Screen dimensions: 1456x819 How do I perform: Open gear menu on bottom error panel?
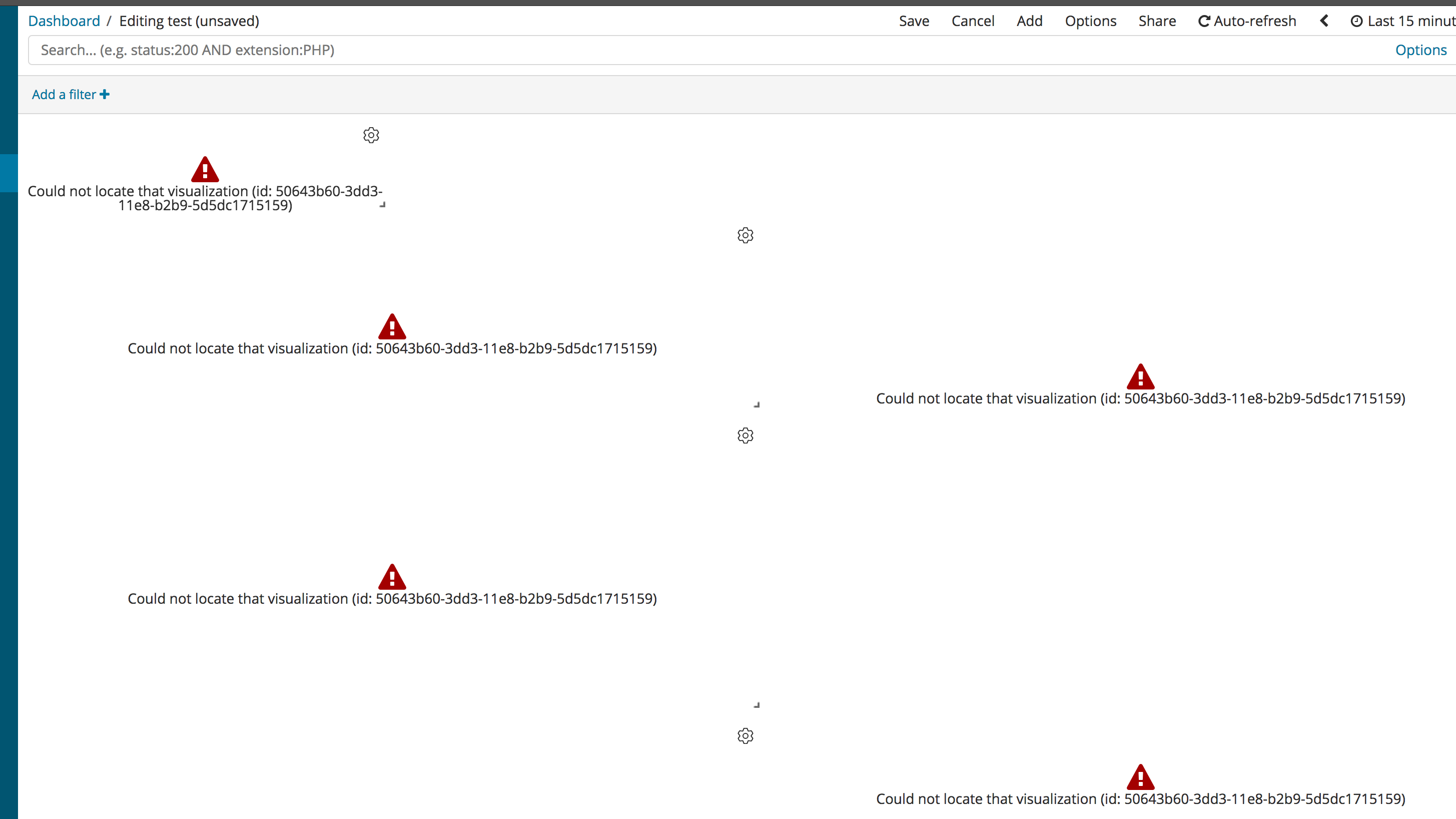[x=745, y=735]
